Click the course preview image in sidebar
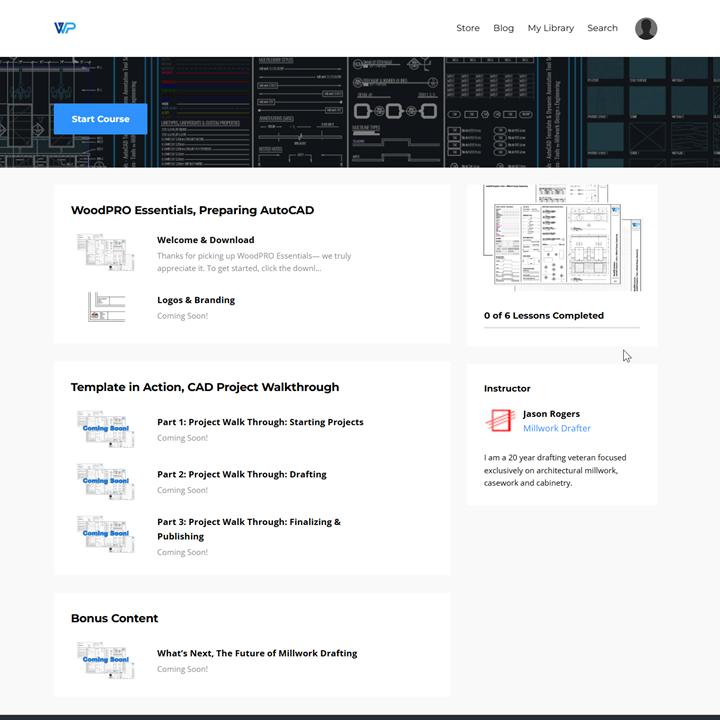Screen dimensions: 720x720 click(562, 238)
